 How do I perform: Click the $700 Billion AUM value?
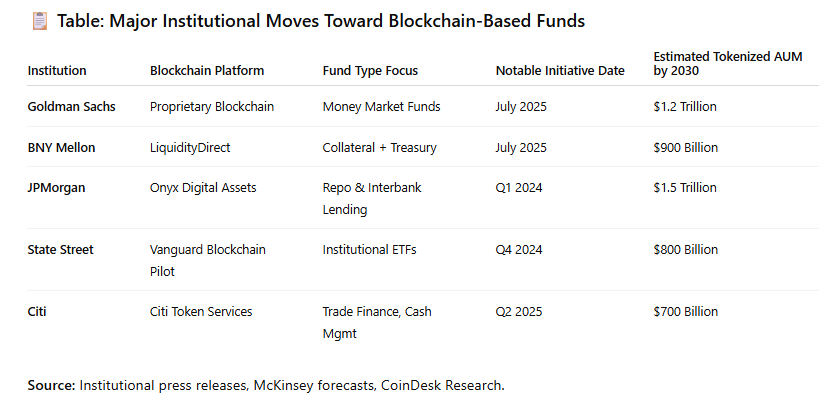685,312
